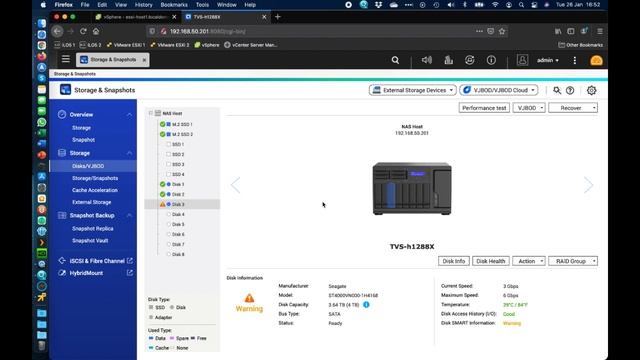Open the Firefox application menu icon
Viewport: 640px width, 360px height.
click(x=600, y=31)
